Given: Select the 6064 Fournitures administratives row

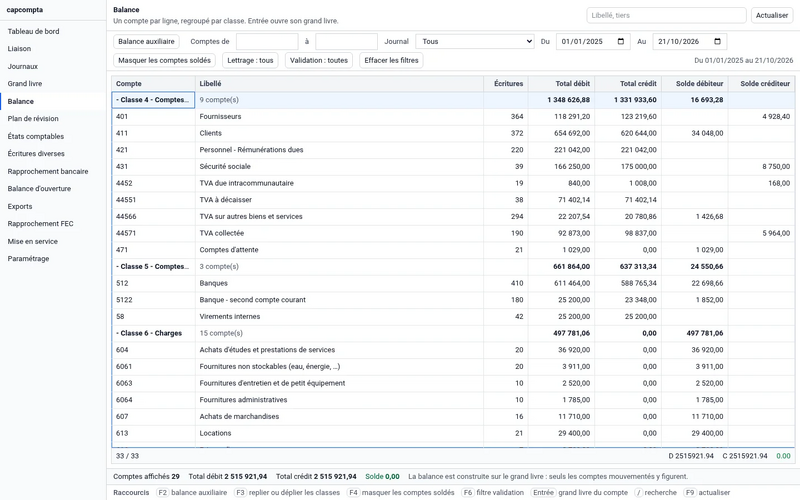Looking at the screenshot, I should pyautogui.click(x=453, y=400).
